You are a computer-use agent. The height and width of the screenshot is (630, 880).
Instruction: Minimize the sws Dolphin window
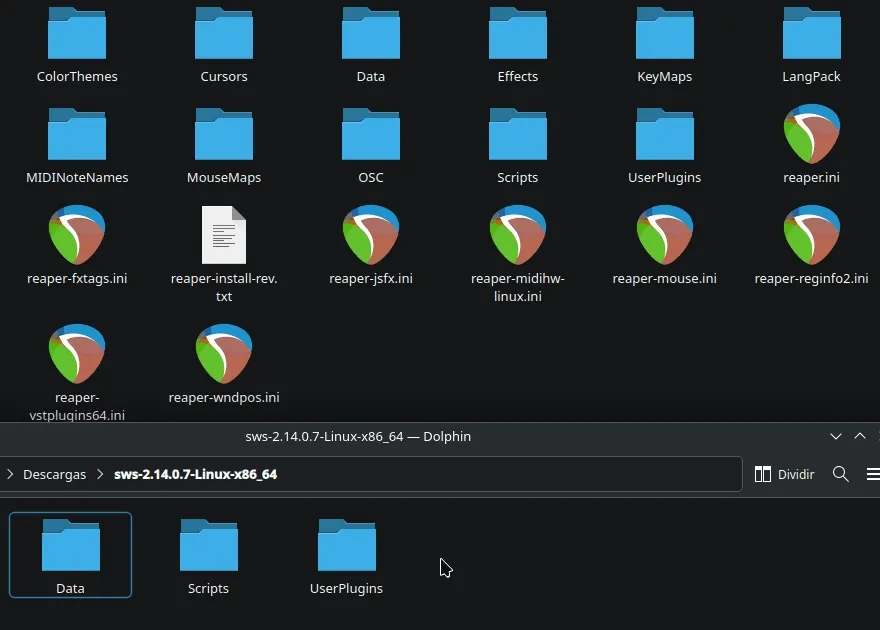pyautogui.click(x=836, y=436)
